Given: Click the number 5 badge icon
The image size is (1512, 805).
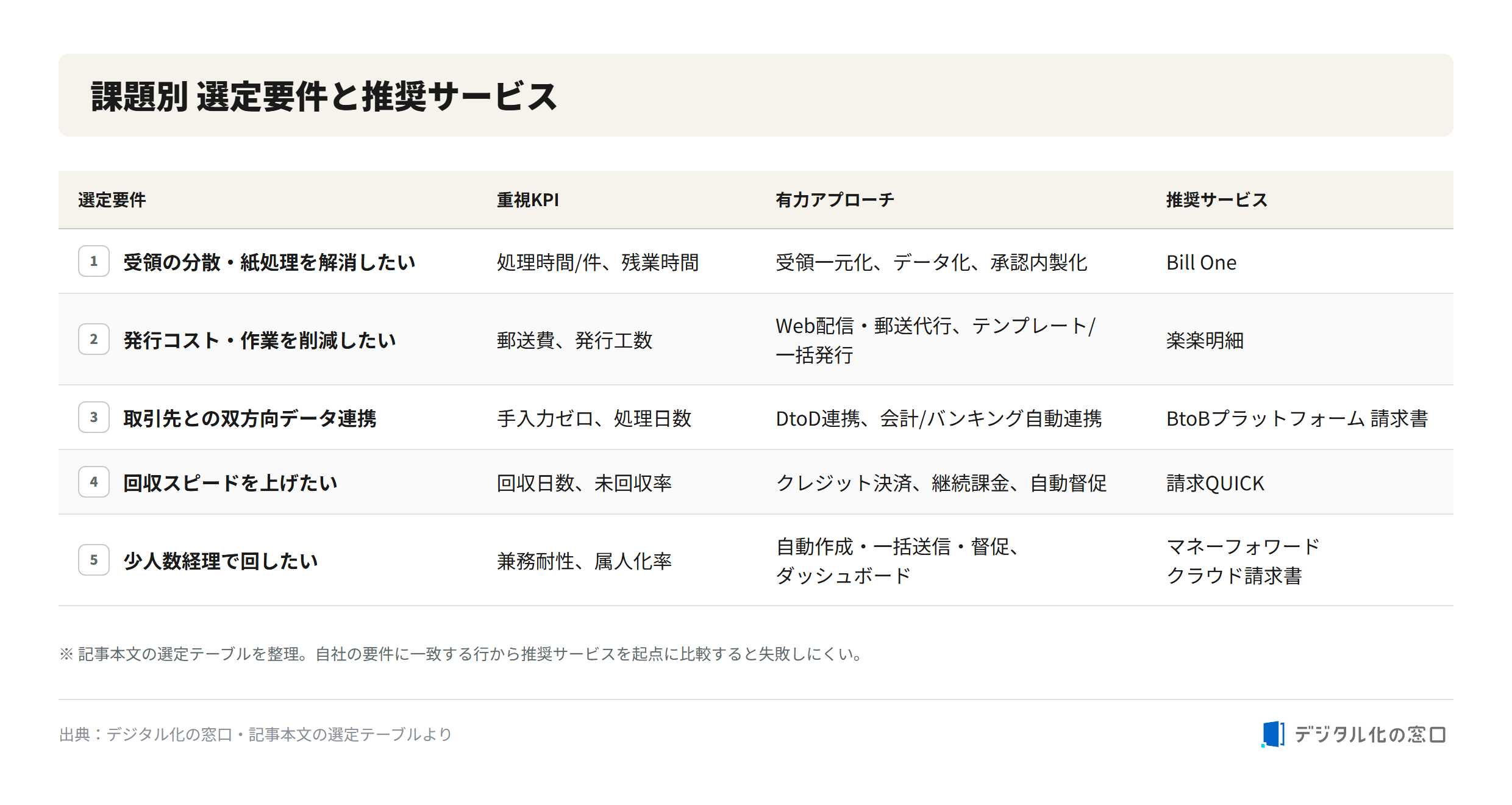Looking at the screenshot, I should click(x=94, y=560).
